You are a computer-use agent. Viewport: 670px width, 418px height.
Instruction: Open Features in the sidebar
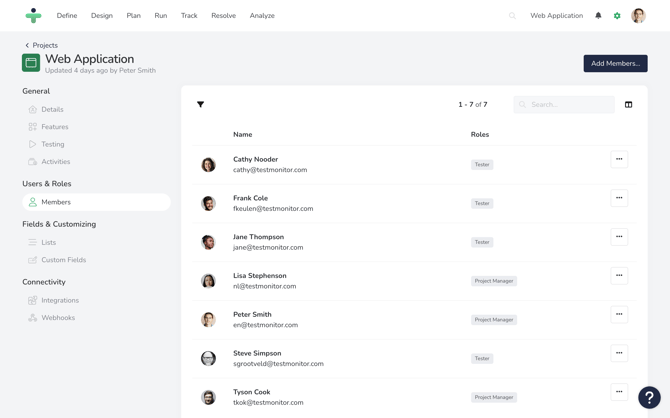click(x=55, y=127)
